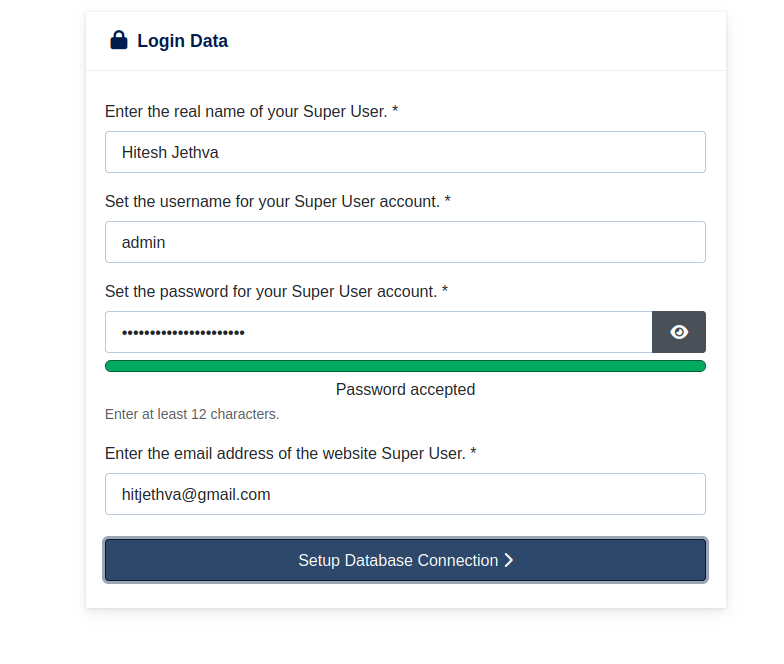This screenshot has height=664, width=784.
Task: Click the green password strength bar
Action: click(x=405, y=366)
